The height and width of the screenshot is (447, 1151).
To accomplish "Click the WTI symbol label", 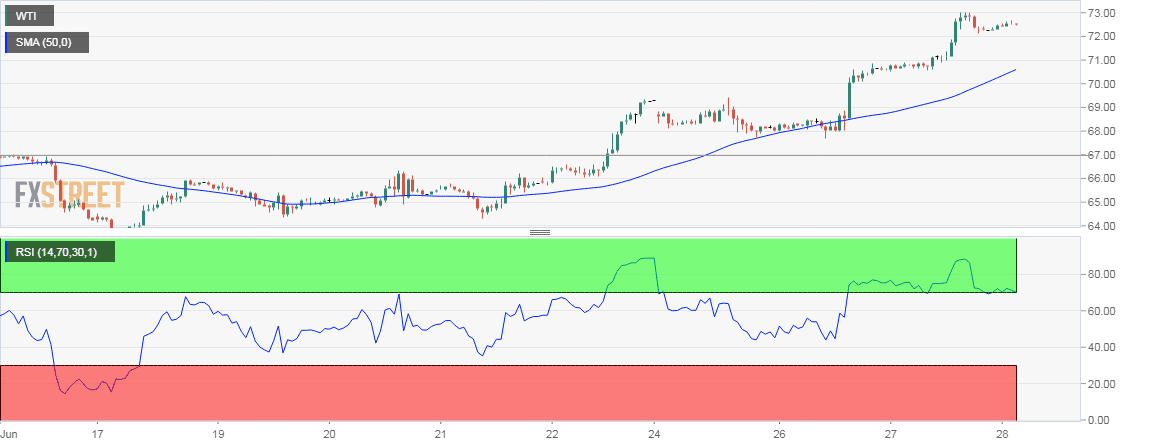I will (27, 16).
